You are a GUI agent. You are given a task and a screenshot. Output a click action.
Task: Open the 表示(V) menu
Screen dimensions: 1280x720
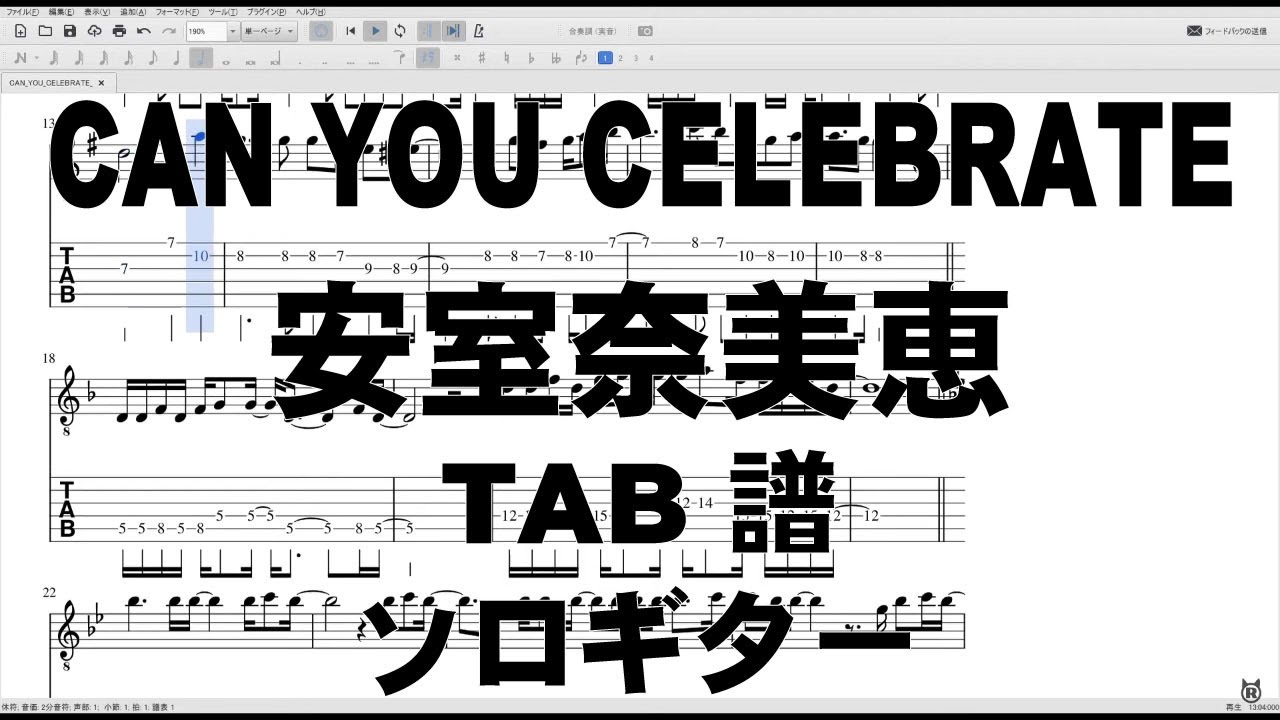[x=97, y=11]
